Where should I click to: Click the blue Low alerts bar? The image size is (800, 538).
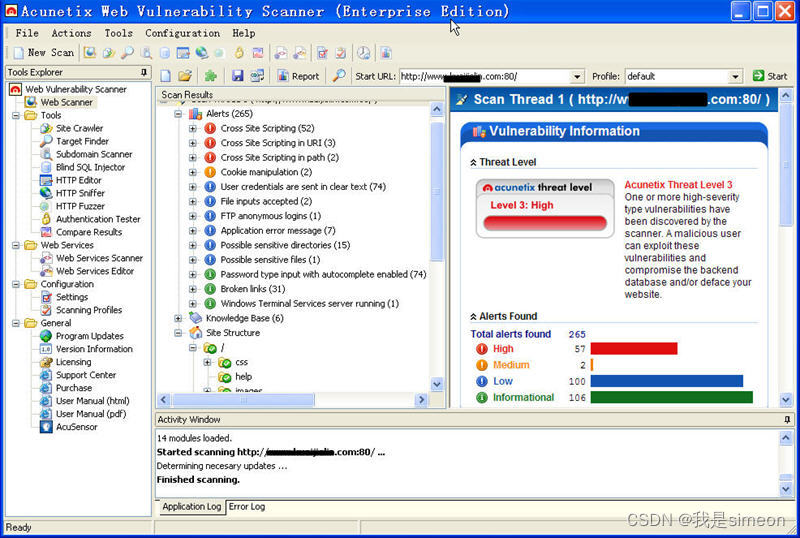(666, 381)
